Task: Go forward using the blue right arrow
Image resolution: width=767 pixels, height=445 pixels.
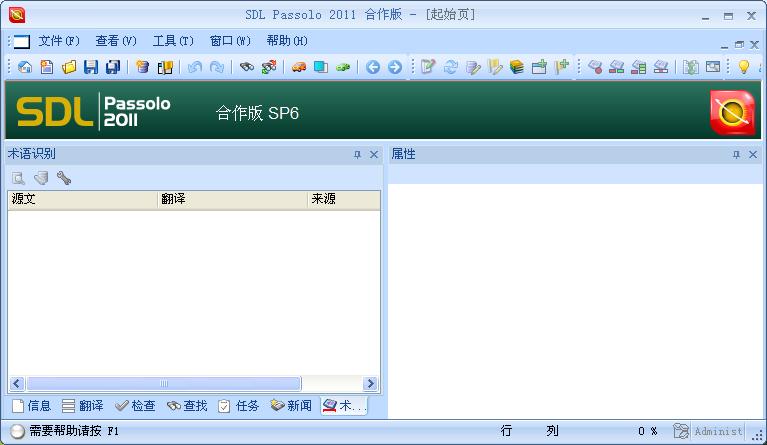Action: pyautogui.click(x=395, y=67)
